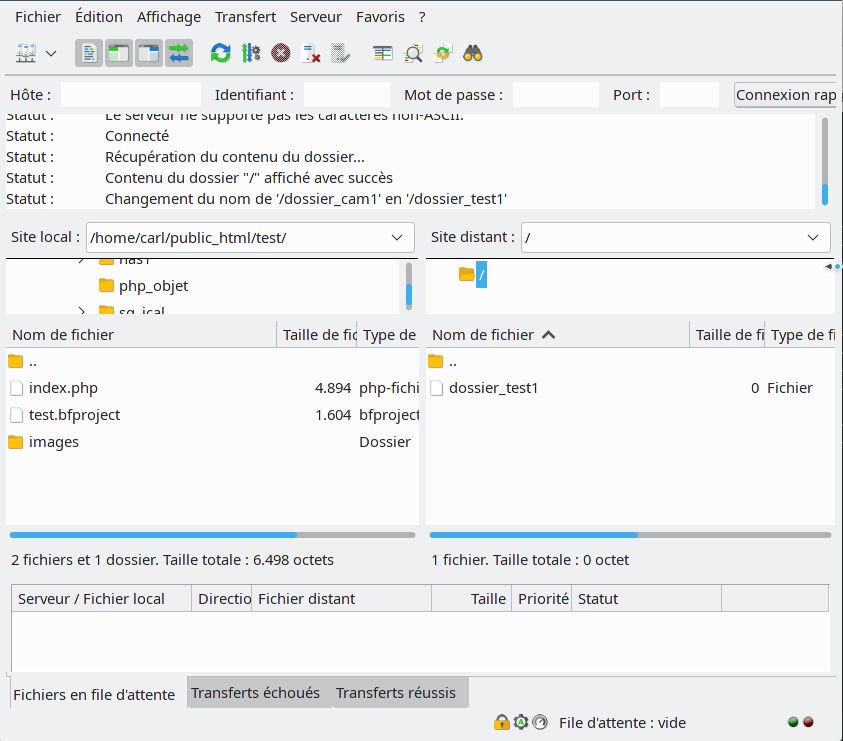The height and width of the screenshot is (741, 843).
Task: Click the disconnect from server icon
Action: click(311, 53)
